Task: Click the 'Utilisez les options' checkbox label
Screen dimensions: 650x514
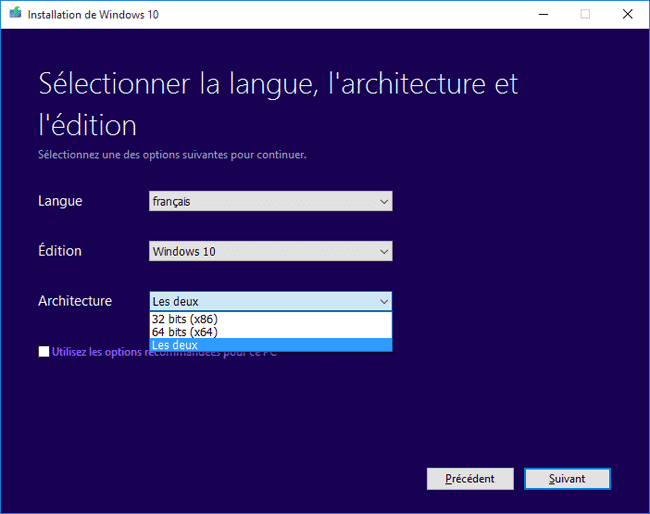Action: (x=164, y=352)
